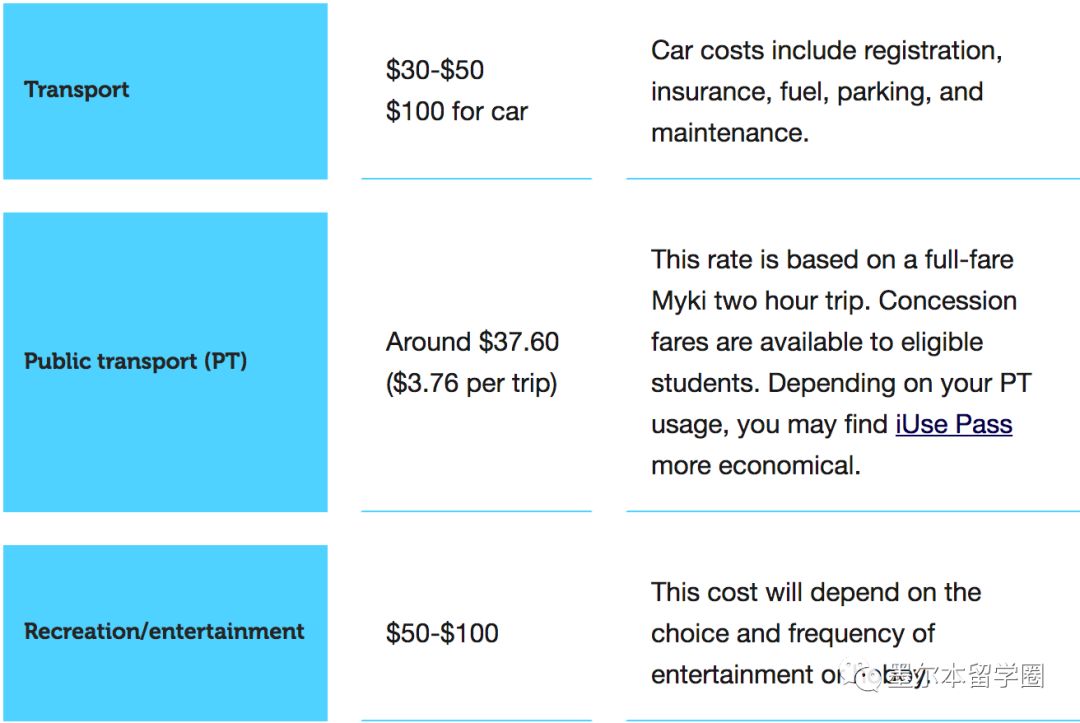
Task: Select the blue Recreation/entertainment cell
Action: coord(165,632)
